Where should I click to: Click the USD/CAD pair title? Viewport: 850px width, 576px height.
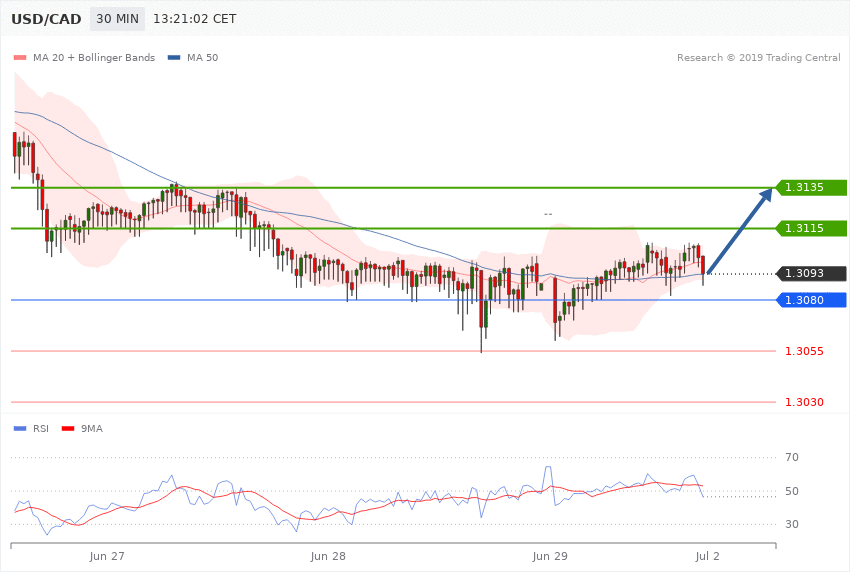coord(46,19)
